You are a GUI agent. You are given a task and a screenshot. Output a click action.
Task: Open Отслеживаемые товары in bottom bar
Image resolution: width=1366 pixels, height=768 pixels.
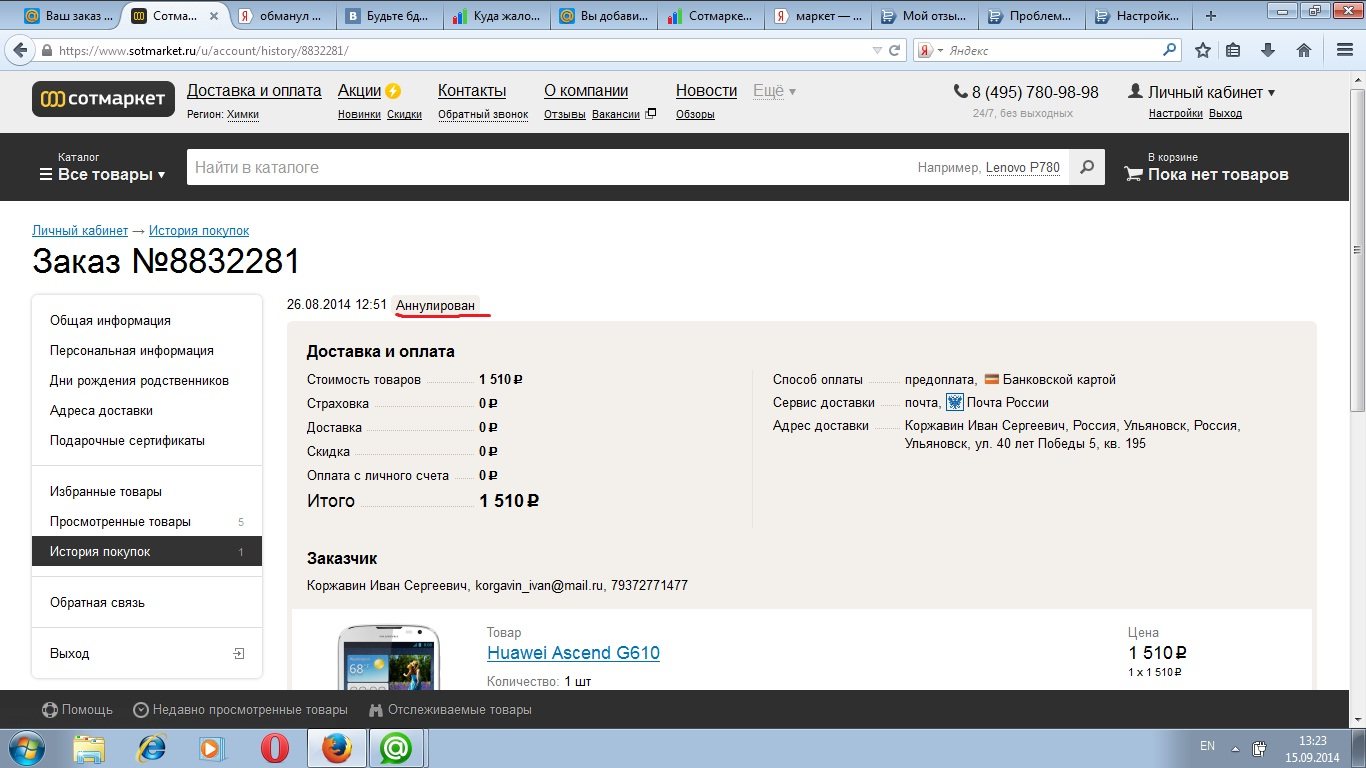point(450,709)
